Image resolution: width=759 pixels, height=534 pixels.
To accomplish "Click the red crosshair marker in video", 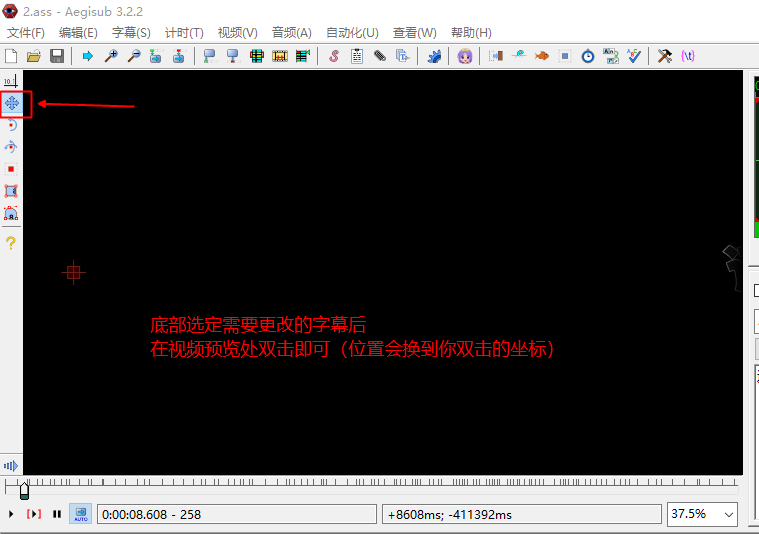I will tap(74, 273).
